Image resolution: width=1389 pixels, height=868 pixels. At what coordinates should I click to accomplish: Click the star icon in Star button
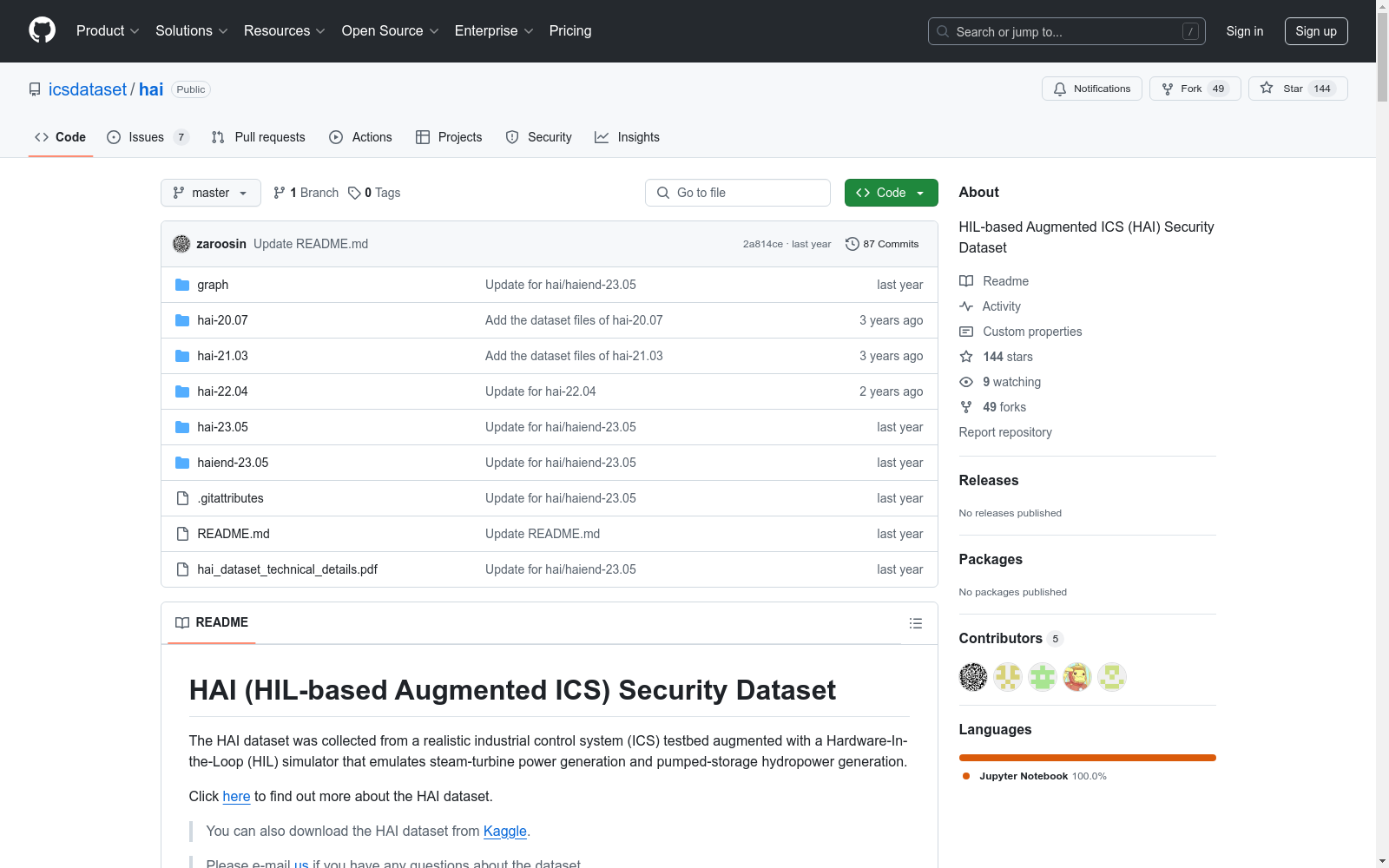click(x=1267, y=89)
